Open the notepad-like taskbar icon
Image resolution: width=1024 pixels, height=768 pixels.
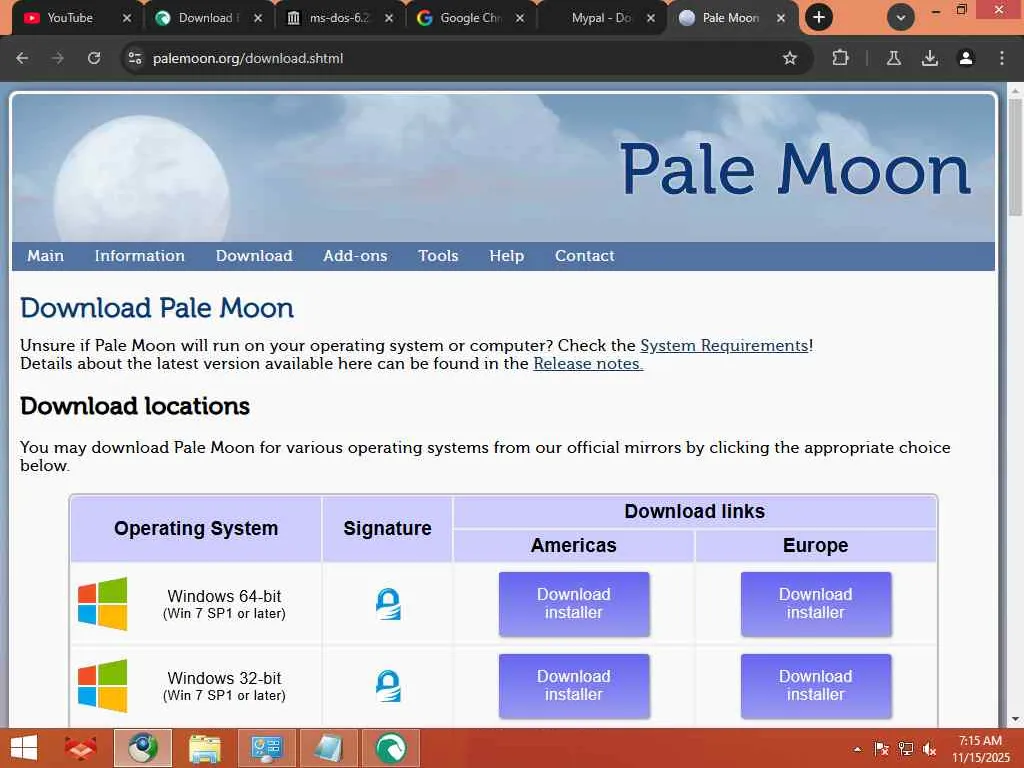coord(329,748)
